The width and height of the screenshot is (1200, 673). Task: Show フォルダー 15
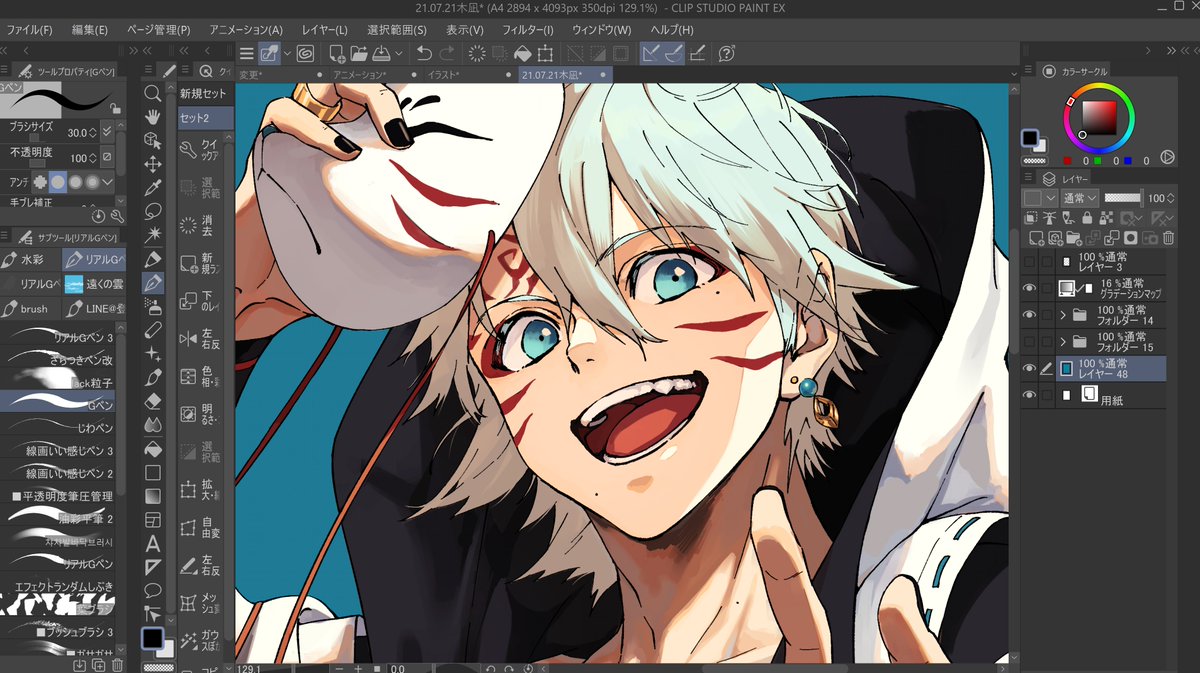[1030, 342]
